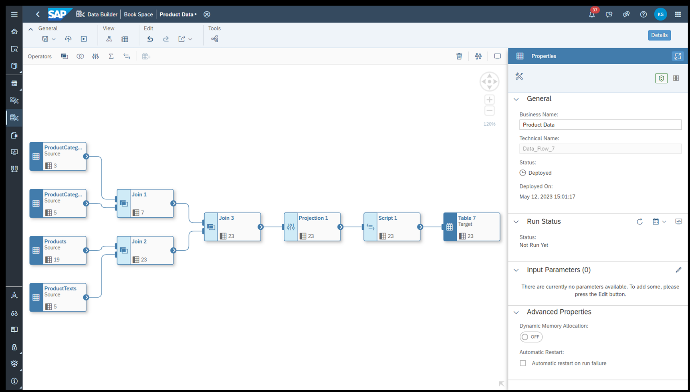Click the tools icon below Properties header
Viewport: 690px width, 392px height.
(x=519, y=77)
